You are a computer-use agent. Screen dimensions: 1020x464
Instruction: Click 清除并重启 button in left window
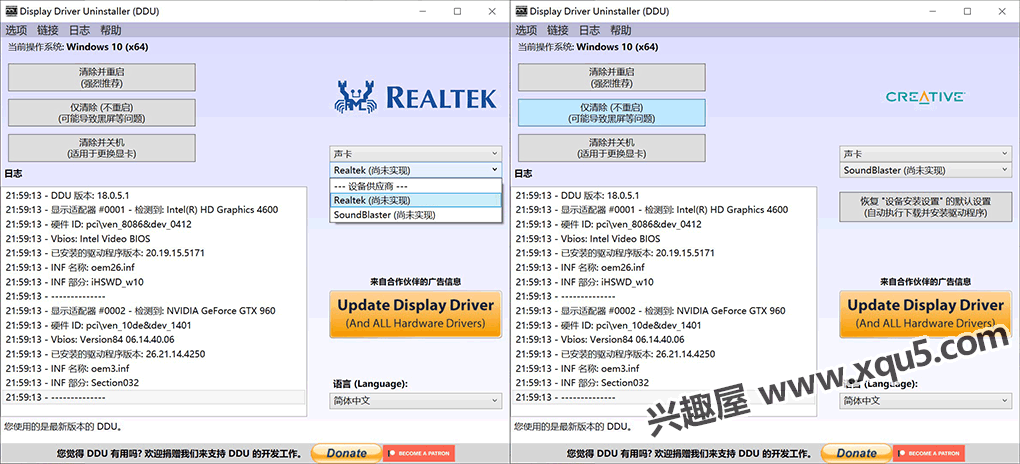point(101,77)
